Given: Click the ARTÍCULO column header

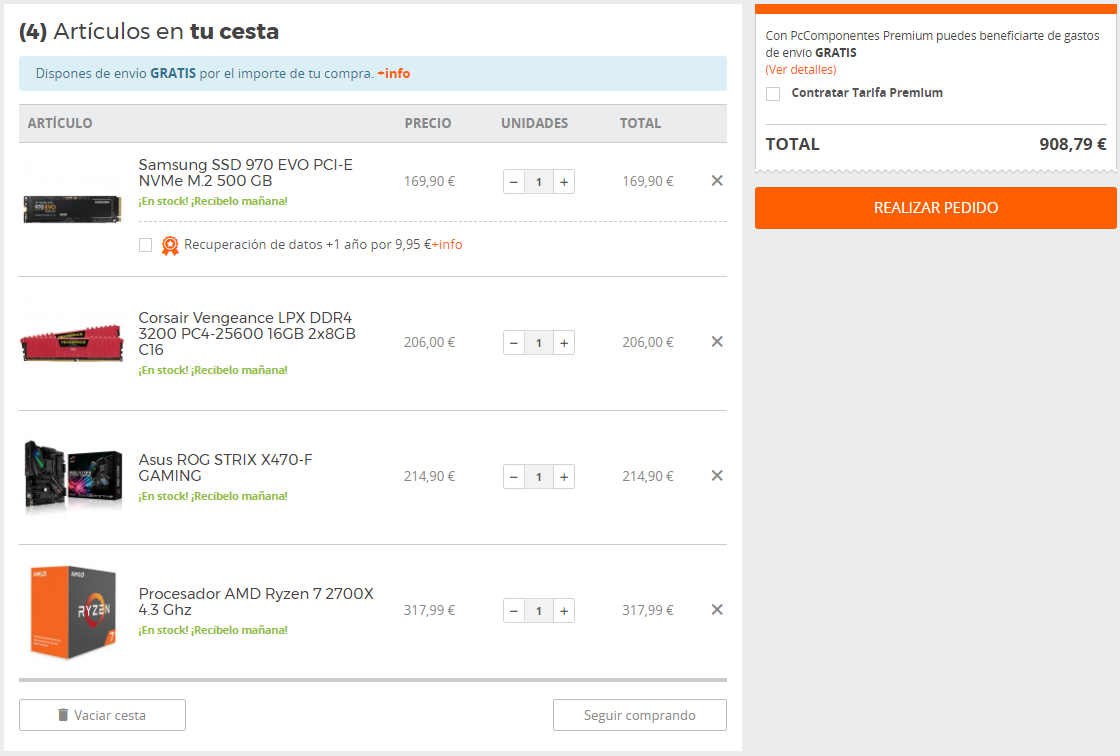Looking at the screenshot, I should (x=60, y=123).
